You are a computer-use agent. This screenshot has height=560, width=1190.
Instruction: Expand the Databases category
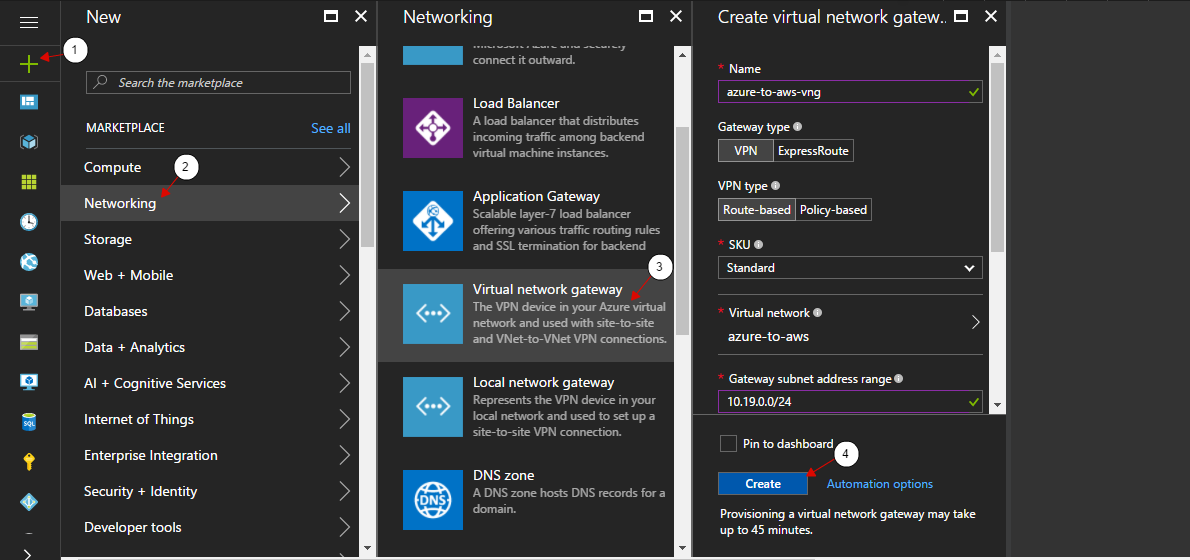209,311
